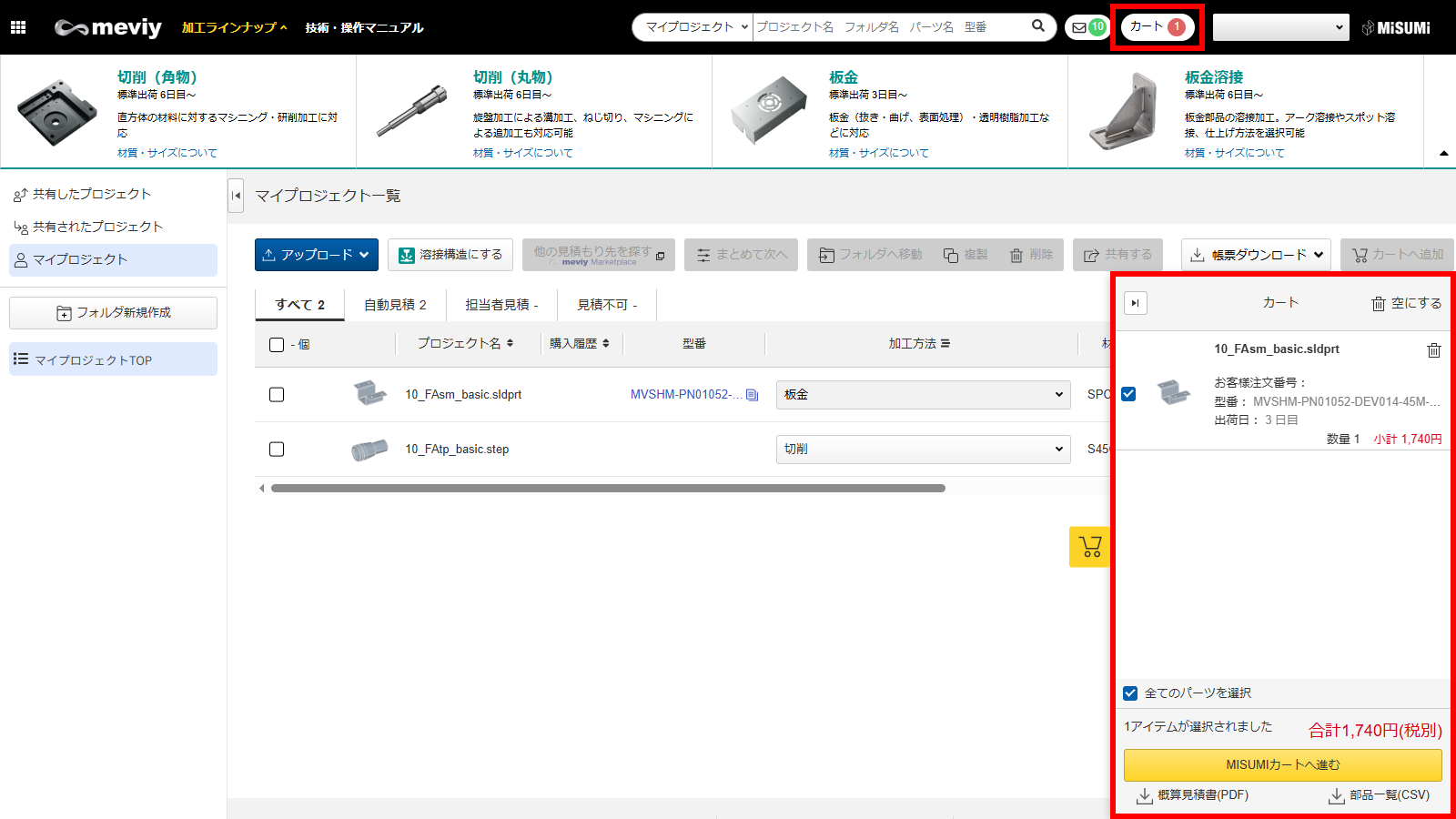Image resolution: width=1456 pixels, height=819 pixels.
Task: Open 共有したプロジェクト in sidebar
Action: pos(92,194)
